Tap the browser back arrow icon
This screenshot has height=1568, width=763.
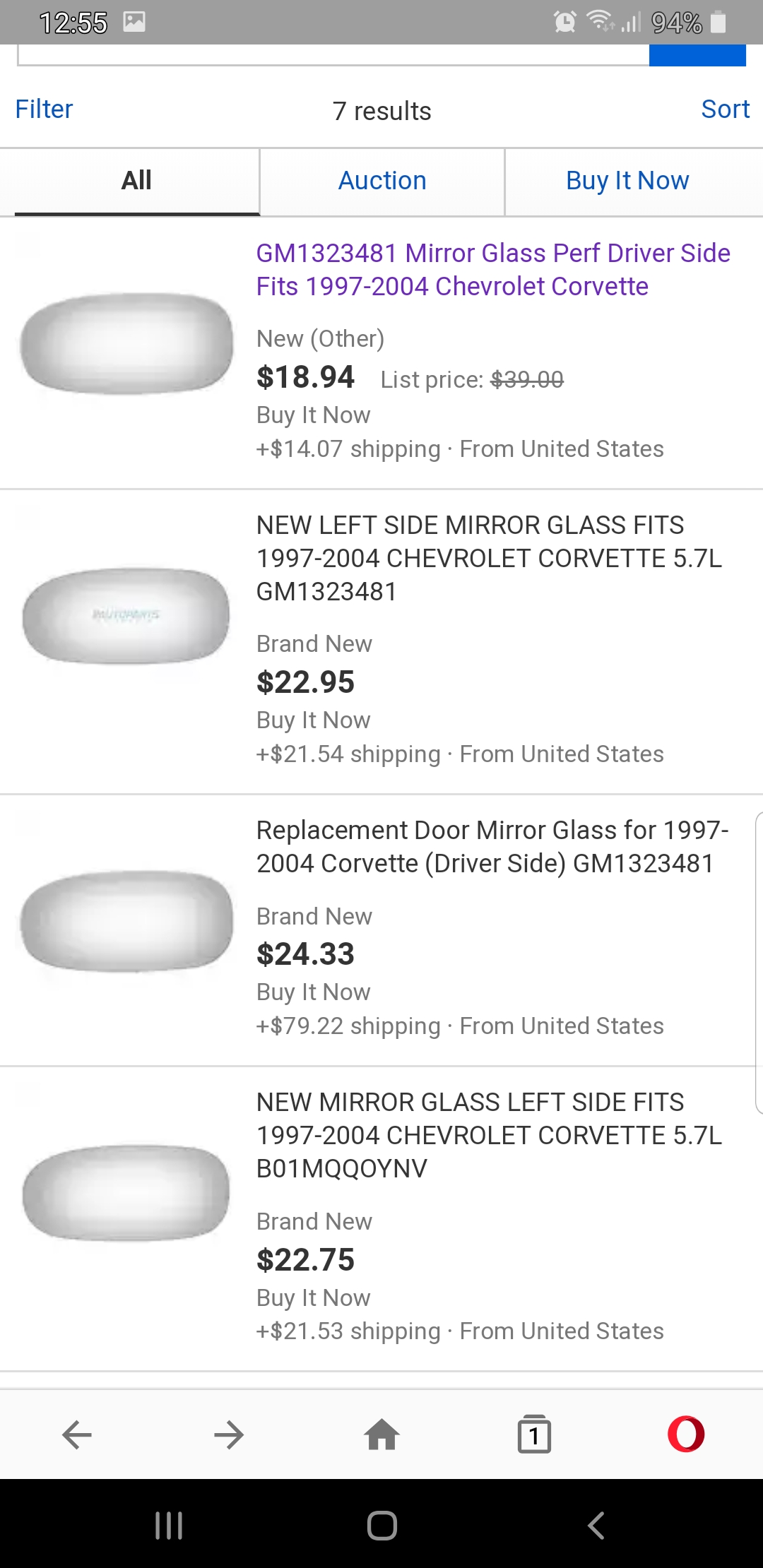[x=77, y=1435]
